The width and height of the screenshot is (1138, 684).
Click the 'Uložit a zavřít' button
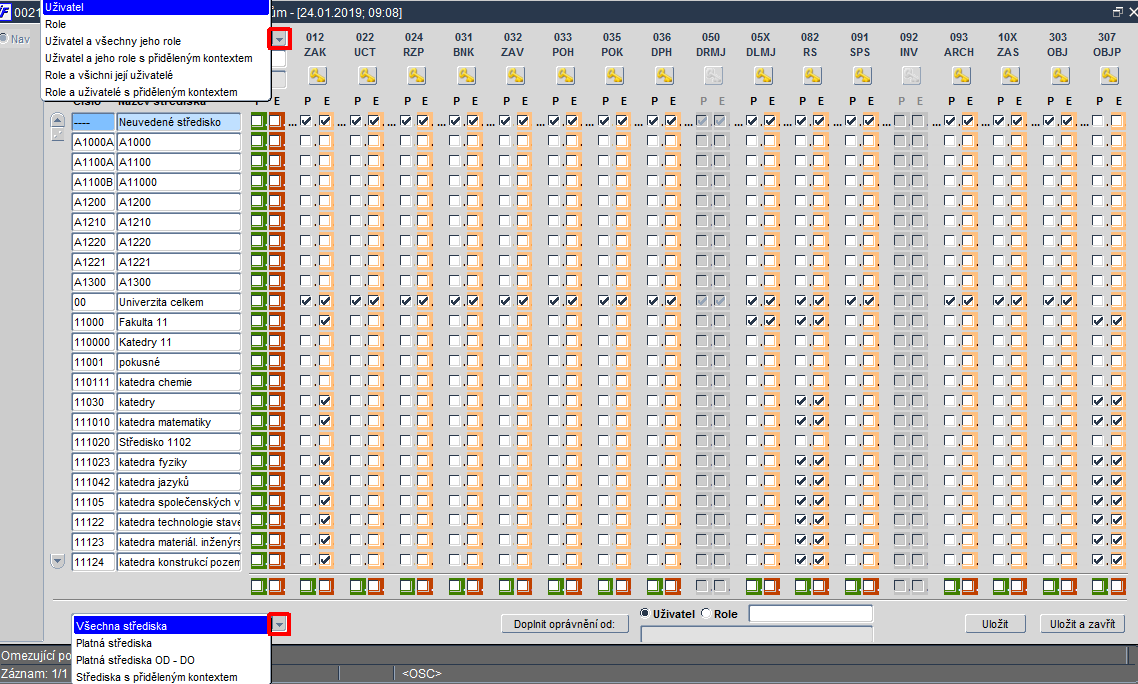pos(1082,624)
